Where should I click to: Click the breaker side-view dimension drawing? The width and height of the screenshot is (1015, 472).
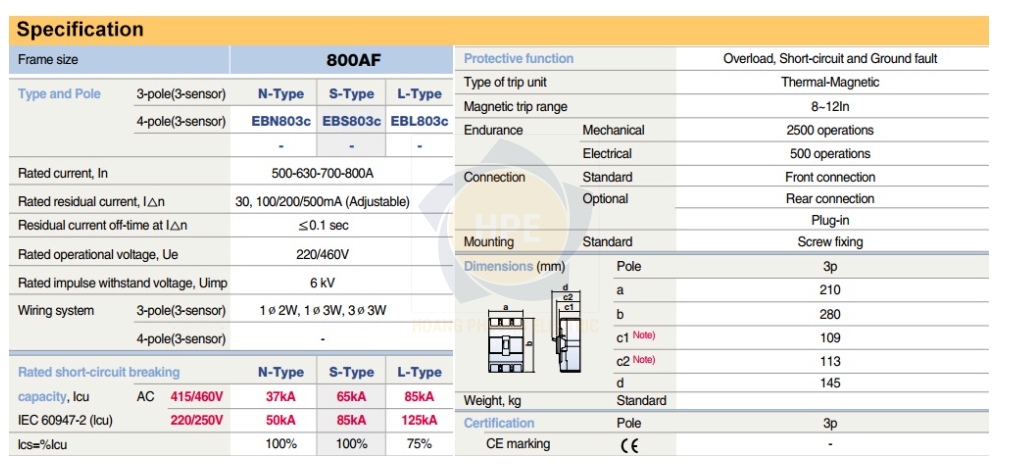pyautogui.click(x=564, y=328)
